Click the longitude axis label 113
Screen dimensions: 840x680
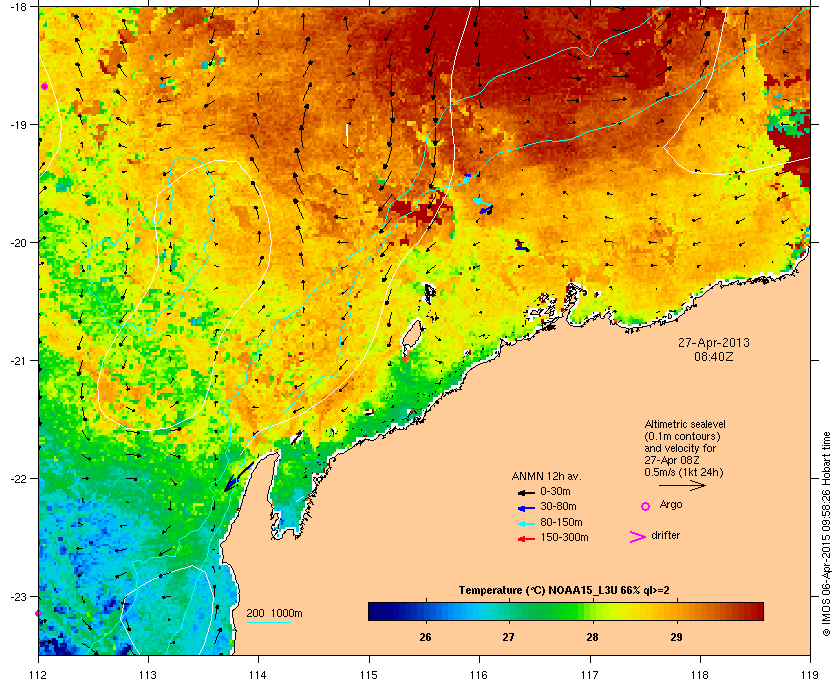[148, 674]
